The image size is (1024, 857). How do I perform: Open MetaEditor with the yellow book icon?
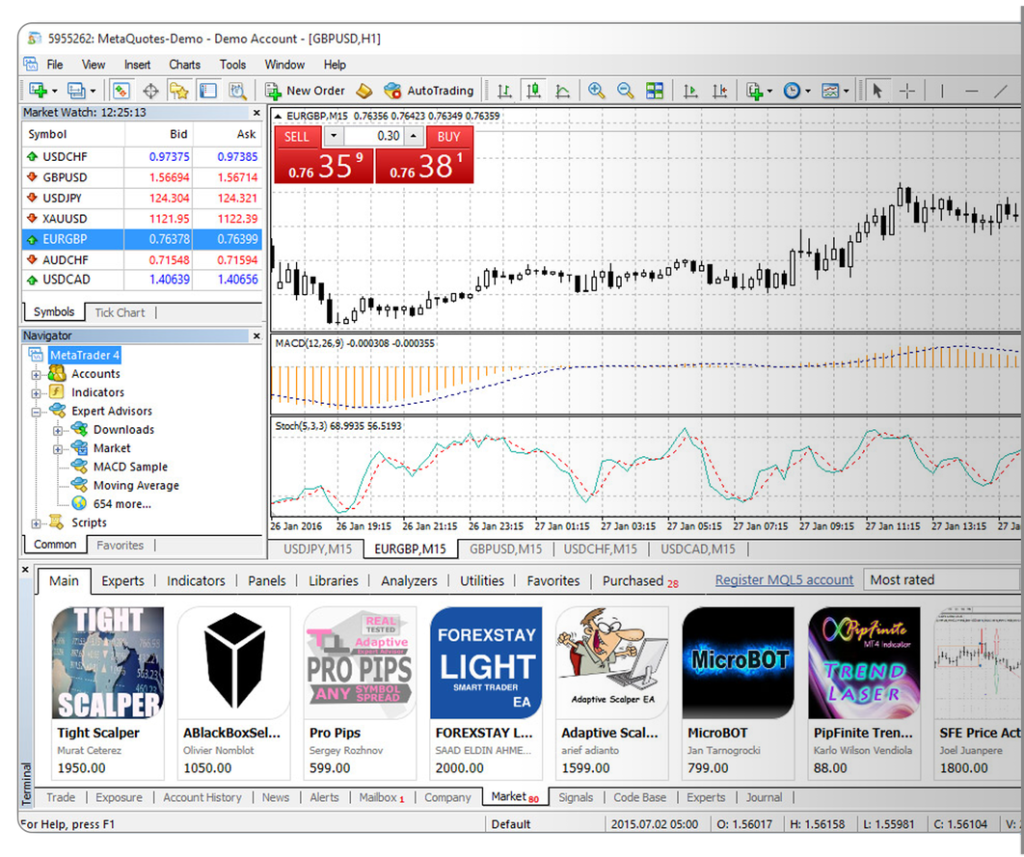click(364, 91)
